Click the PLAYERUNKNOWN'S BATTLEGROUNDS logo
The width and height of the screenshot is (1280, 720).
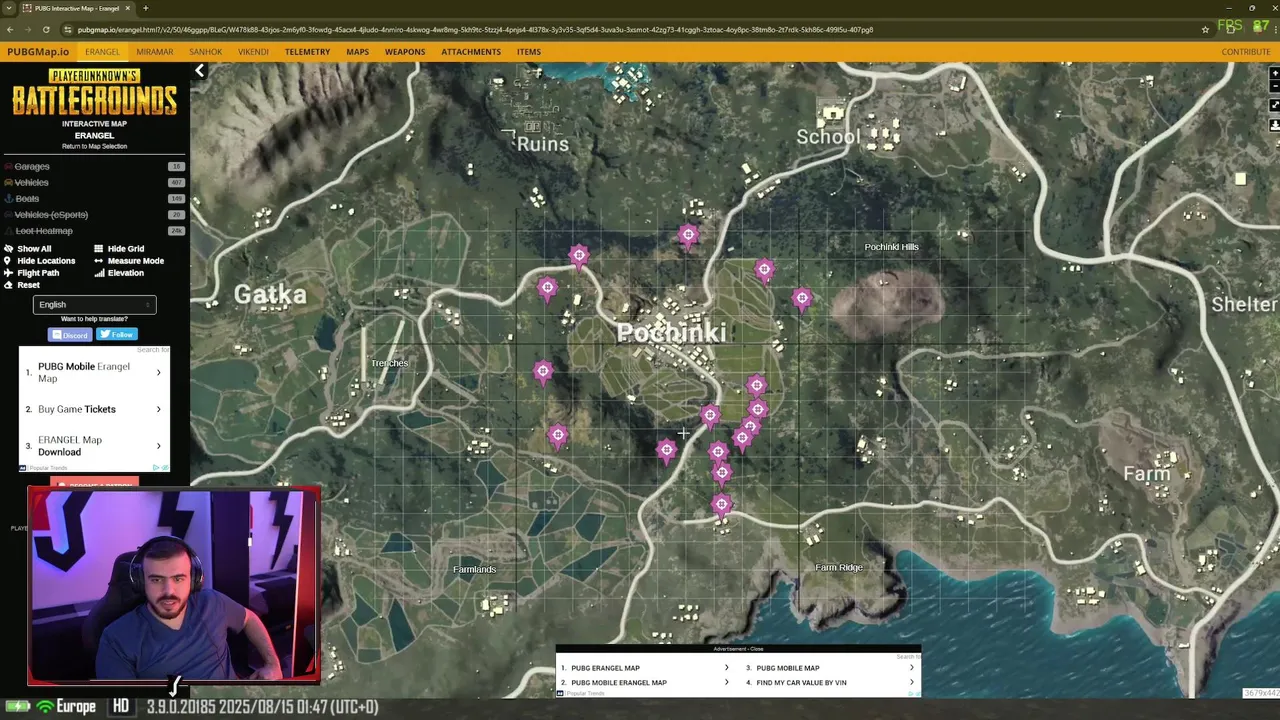coord(94,93)
